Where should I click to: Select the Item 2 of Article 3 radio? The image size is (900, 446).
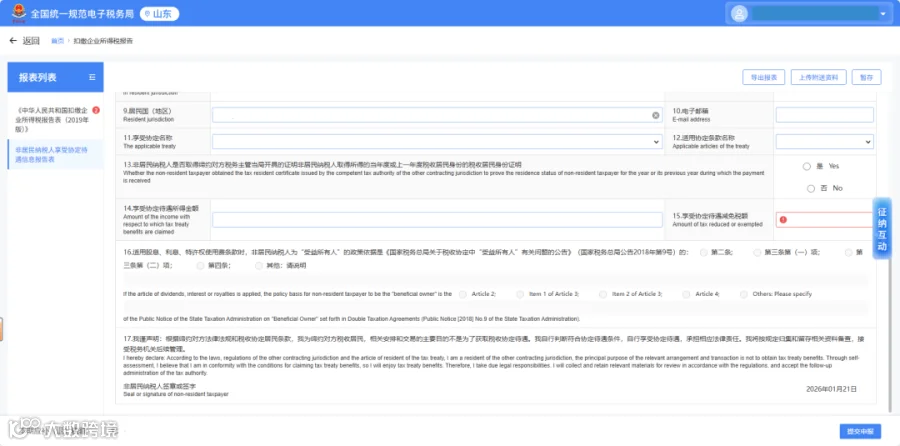(603, 294)
